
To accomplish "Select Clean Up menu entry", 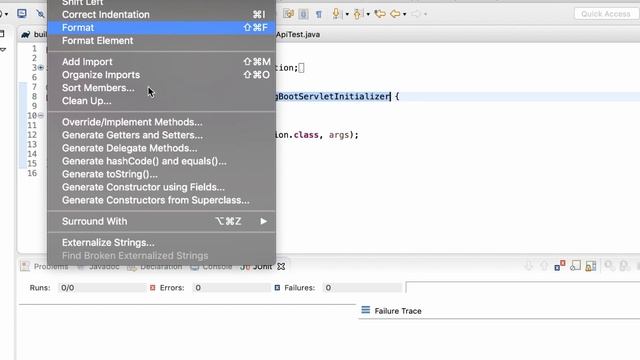I will (161, 101).
